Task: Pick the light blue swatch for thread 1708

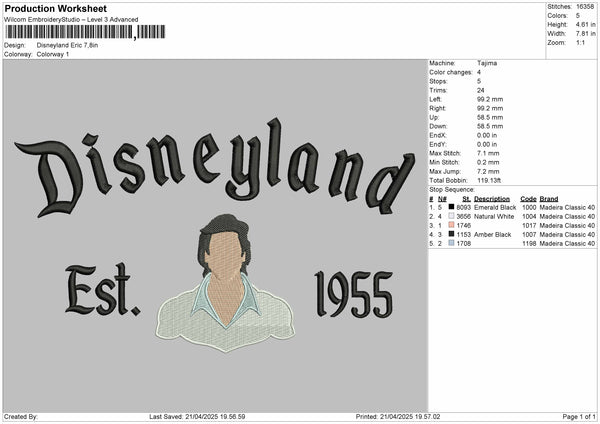Action: (x=452, y=243)
